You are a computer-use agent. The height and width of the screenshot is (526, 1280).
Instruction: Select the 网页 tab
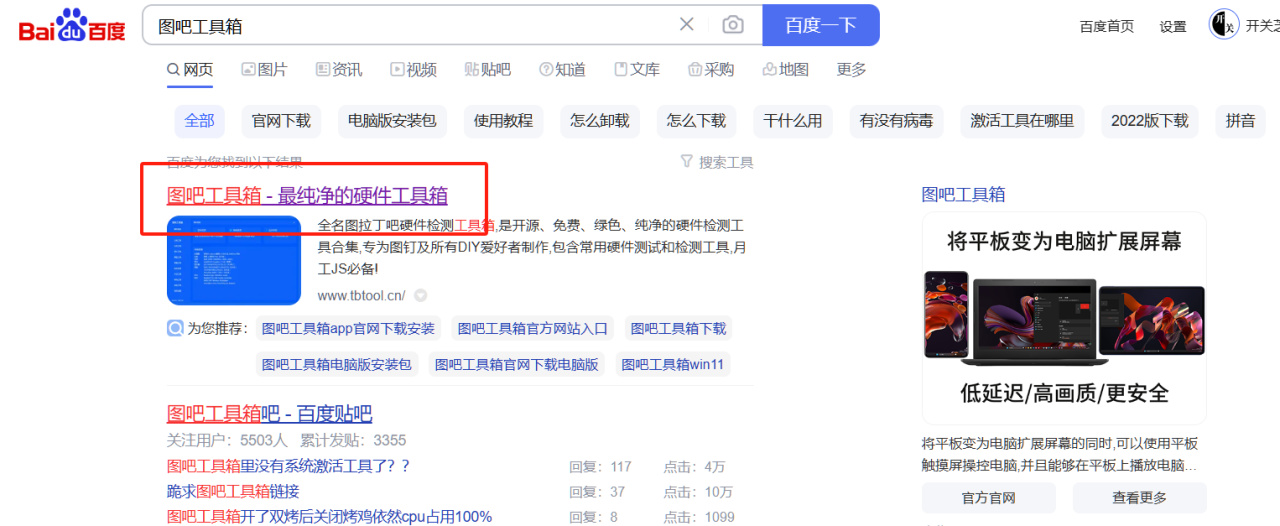(x=190, y=69)
